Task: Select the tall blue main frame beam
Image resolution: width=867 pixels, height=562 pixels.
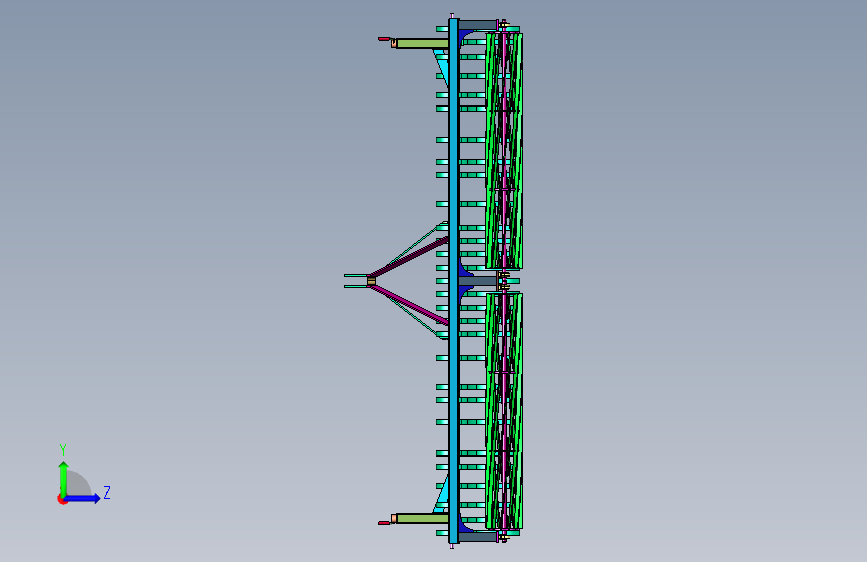Action: pos(453,281)
